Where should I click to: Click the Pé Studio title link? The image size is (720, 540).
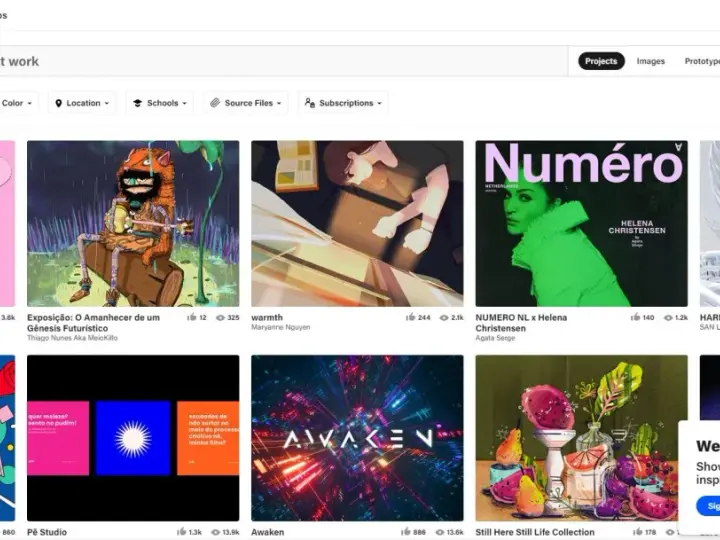tap(47, 532)
